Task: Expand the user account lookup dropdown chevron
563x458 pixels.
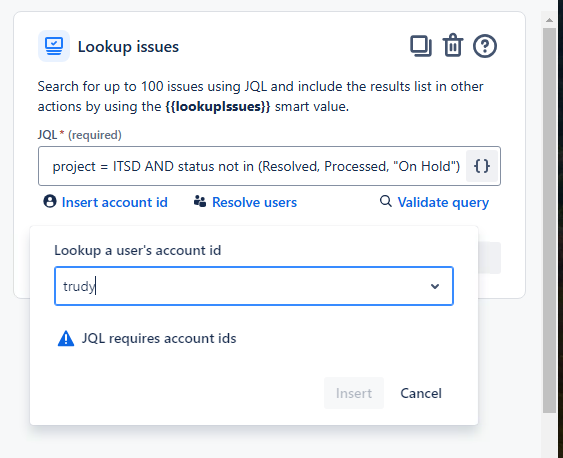Action: click(x=435, y=286)
